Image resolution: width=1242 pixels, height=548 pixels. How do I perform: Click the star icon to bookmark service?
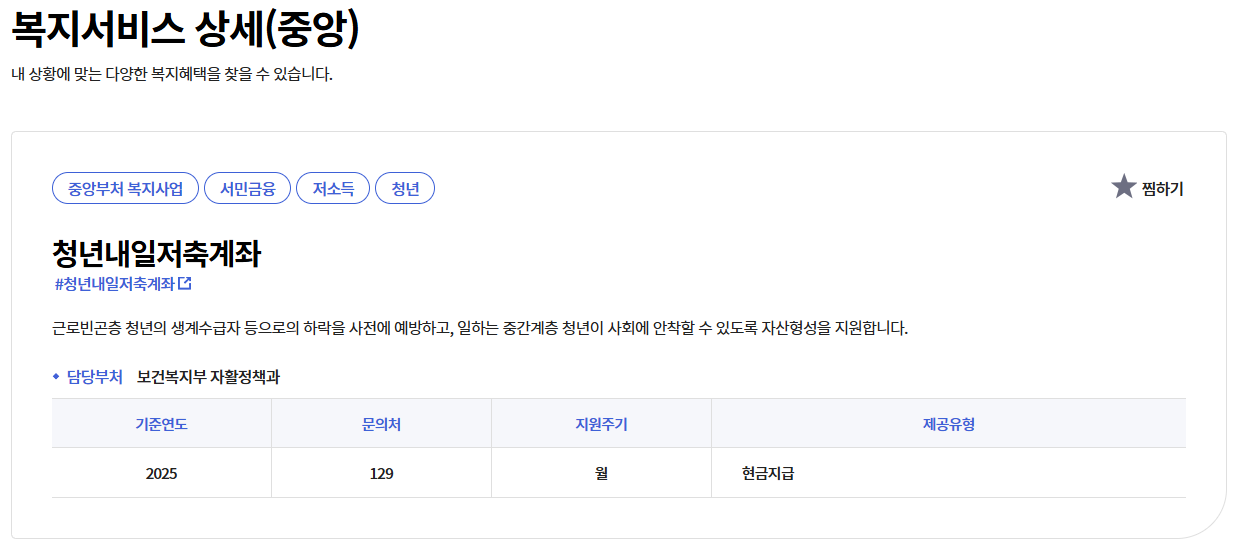pos(1123,187)
